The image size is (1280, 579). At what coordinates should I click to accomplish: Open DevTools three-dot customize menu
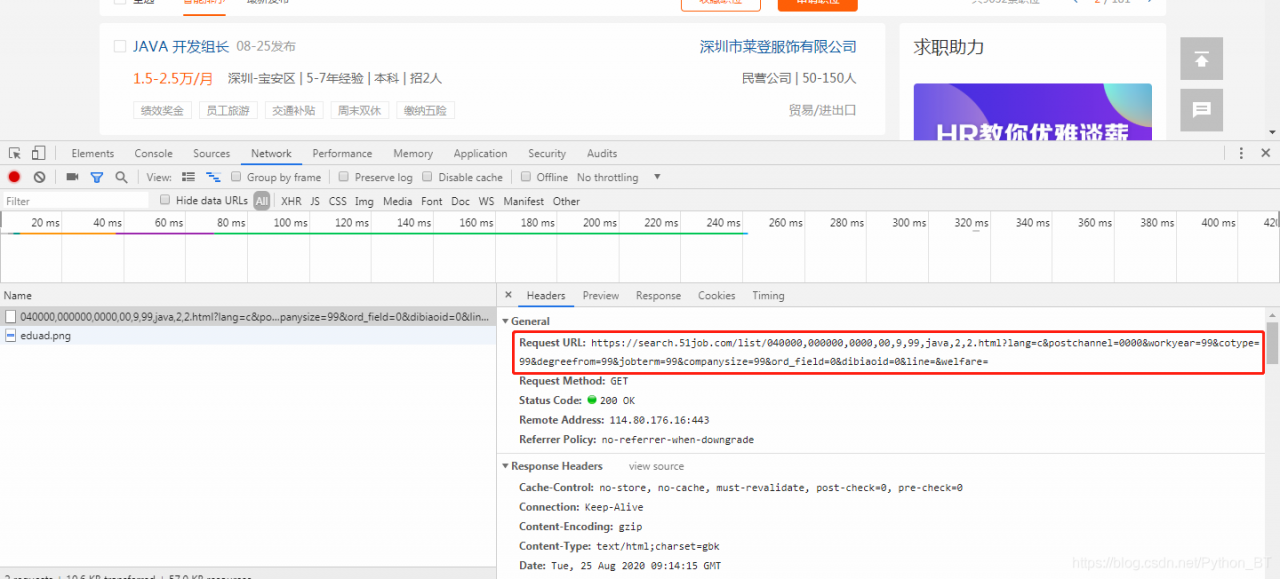point(1241,153)
